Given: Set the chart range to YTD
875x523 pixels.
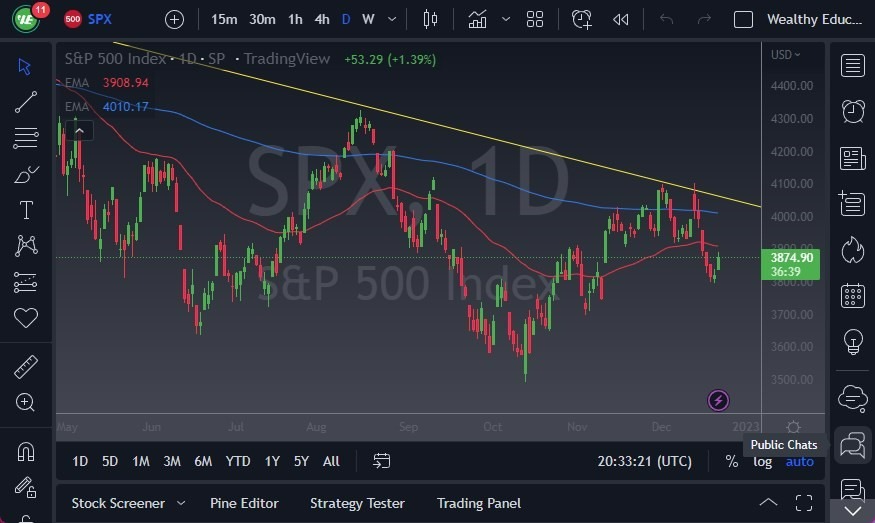Looking at the screenshot, I should pos(238,461).
